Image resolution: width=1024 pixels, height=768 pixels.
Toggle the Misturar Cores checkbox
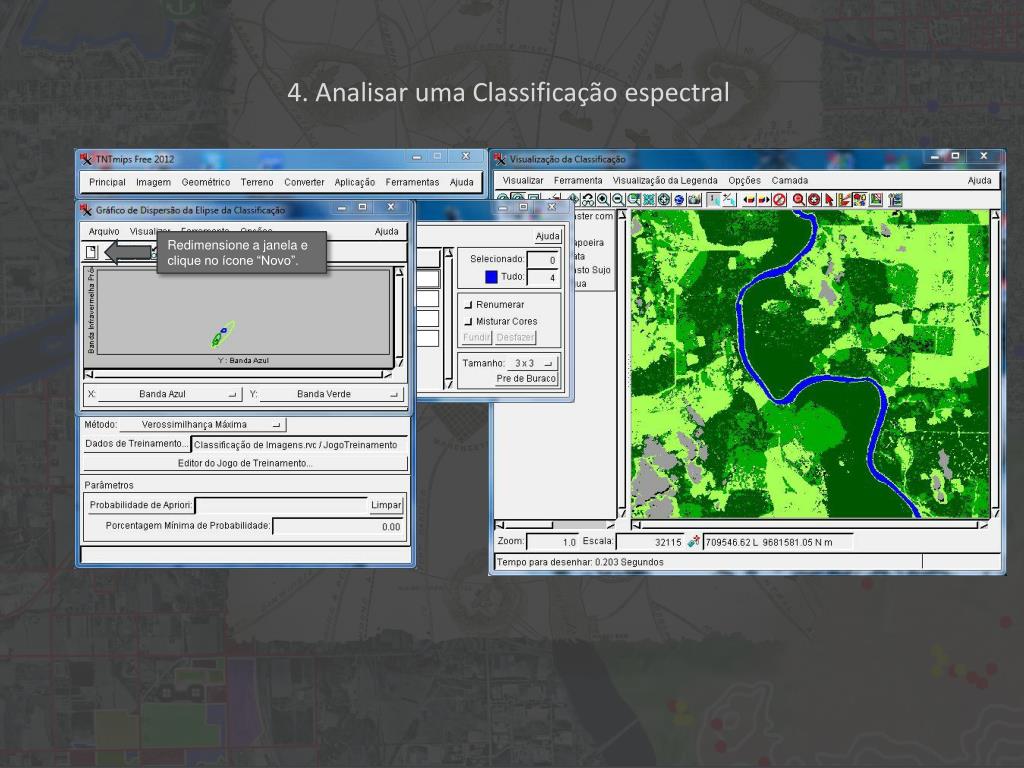(x=468, y=321)
